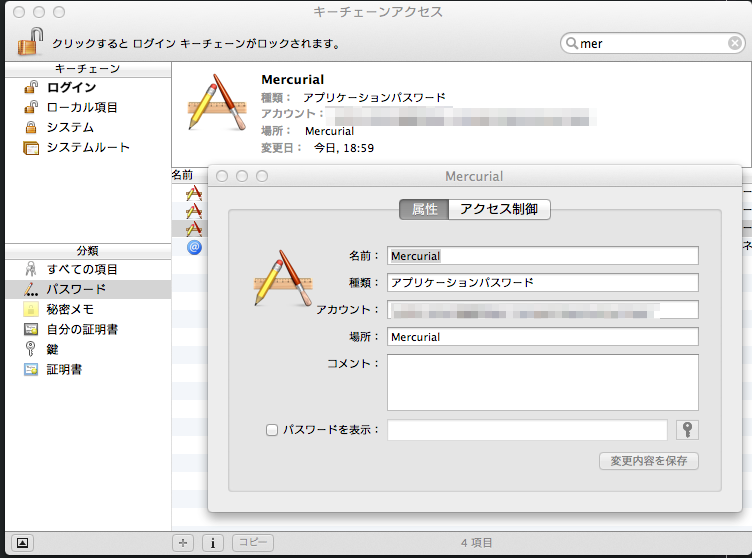Image resolution: width=752 pixels, height=558 pixels.
Task: Click the plus button to add keychain item
Action: tap(183, 543)
